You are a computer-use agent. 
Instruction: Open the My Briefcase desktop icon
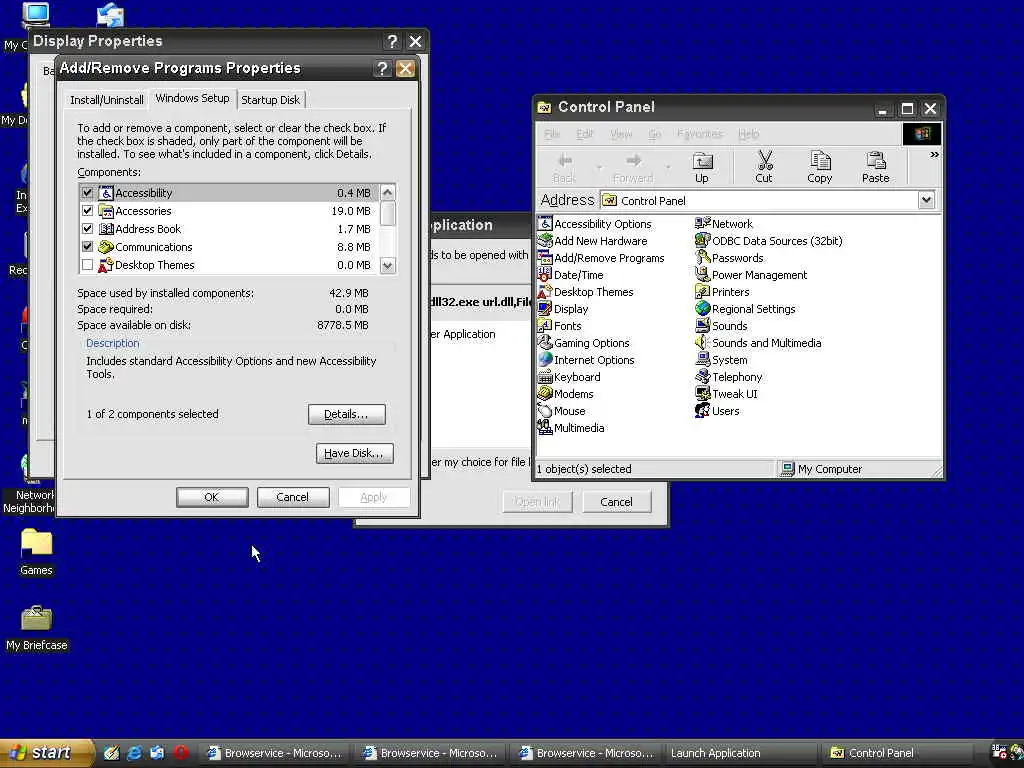[x=37, y=628]
